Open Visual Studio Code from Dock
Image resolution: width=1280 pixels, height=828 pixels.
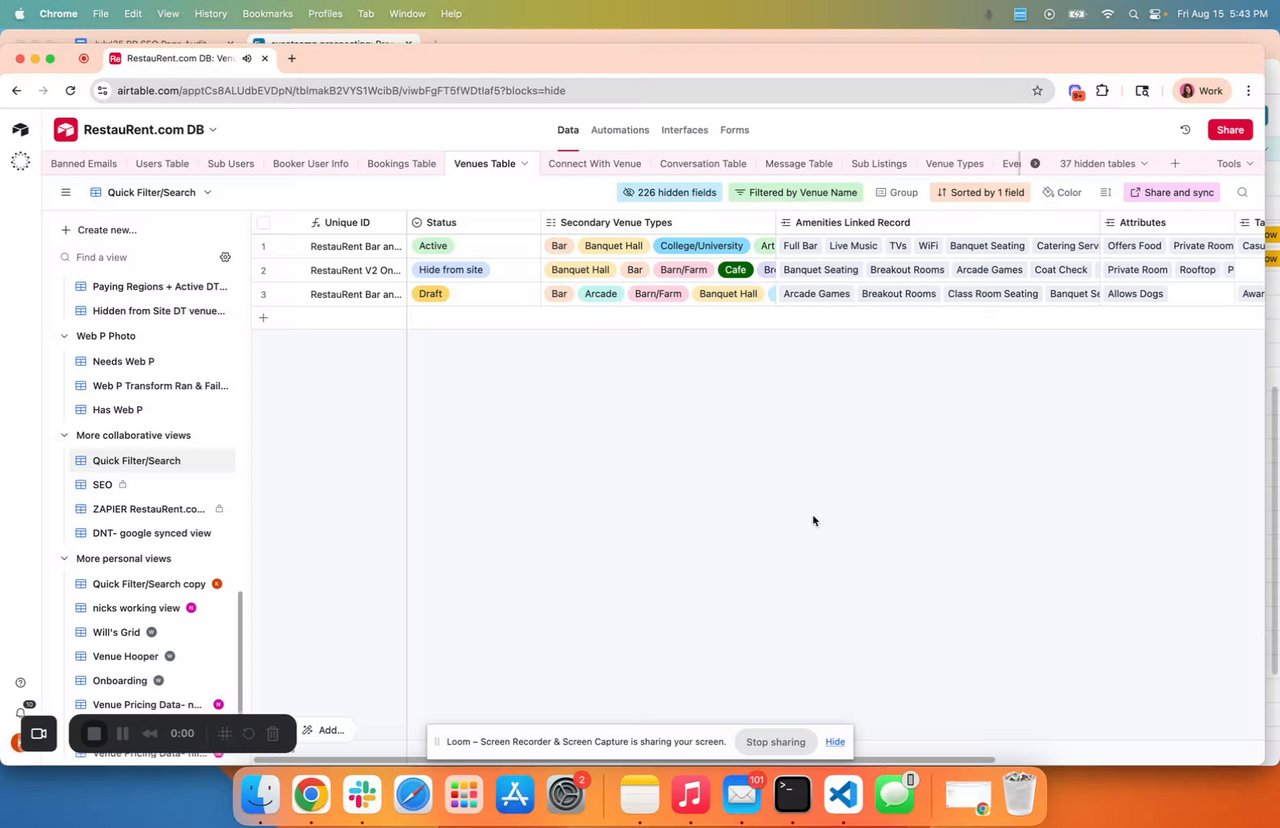(843, 795)
